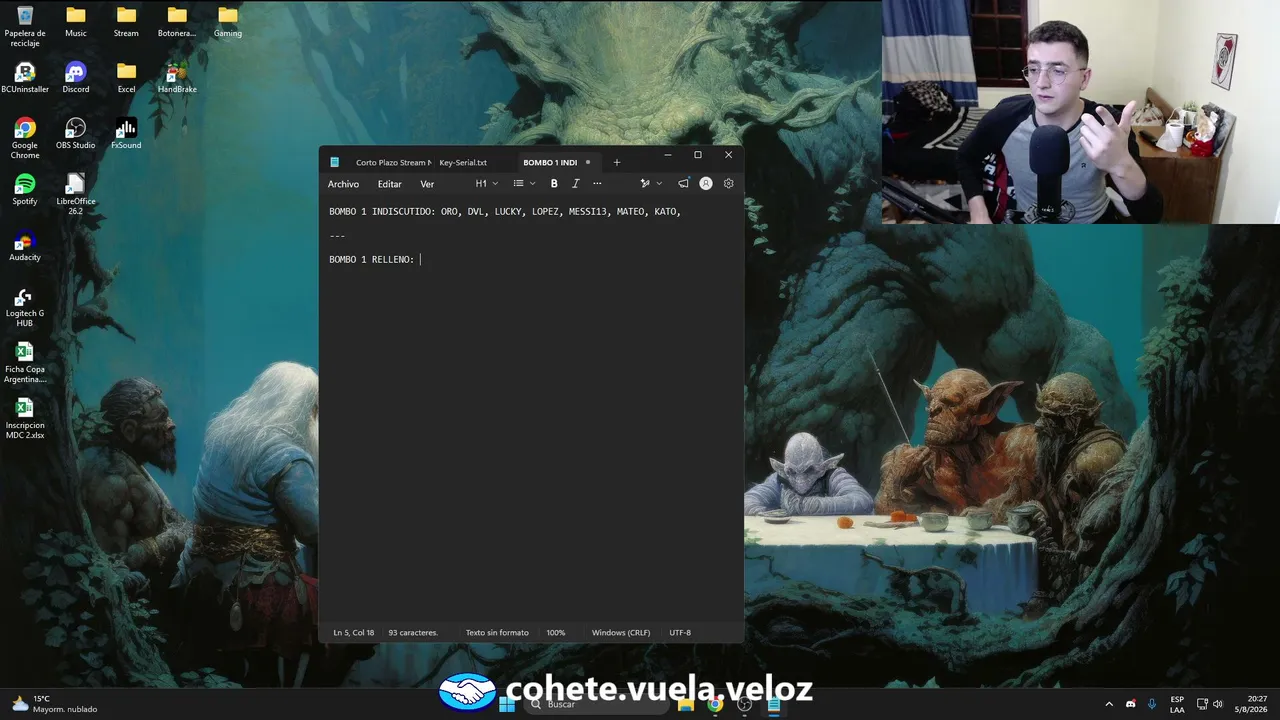The image size is (1280, 720).
Task: Launch Spotify from the desktop
Action: [x=25, y=190]
